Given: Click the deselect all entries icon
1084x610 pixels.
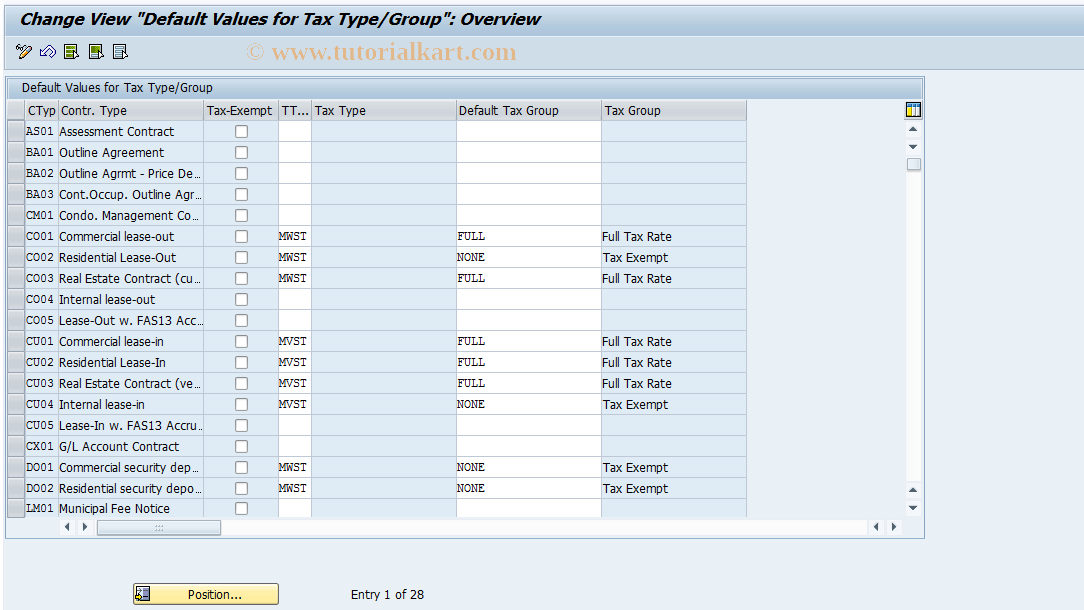Looking at the screenshot, I should 120,51.
